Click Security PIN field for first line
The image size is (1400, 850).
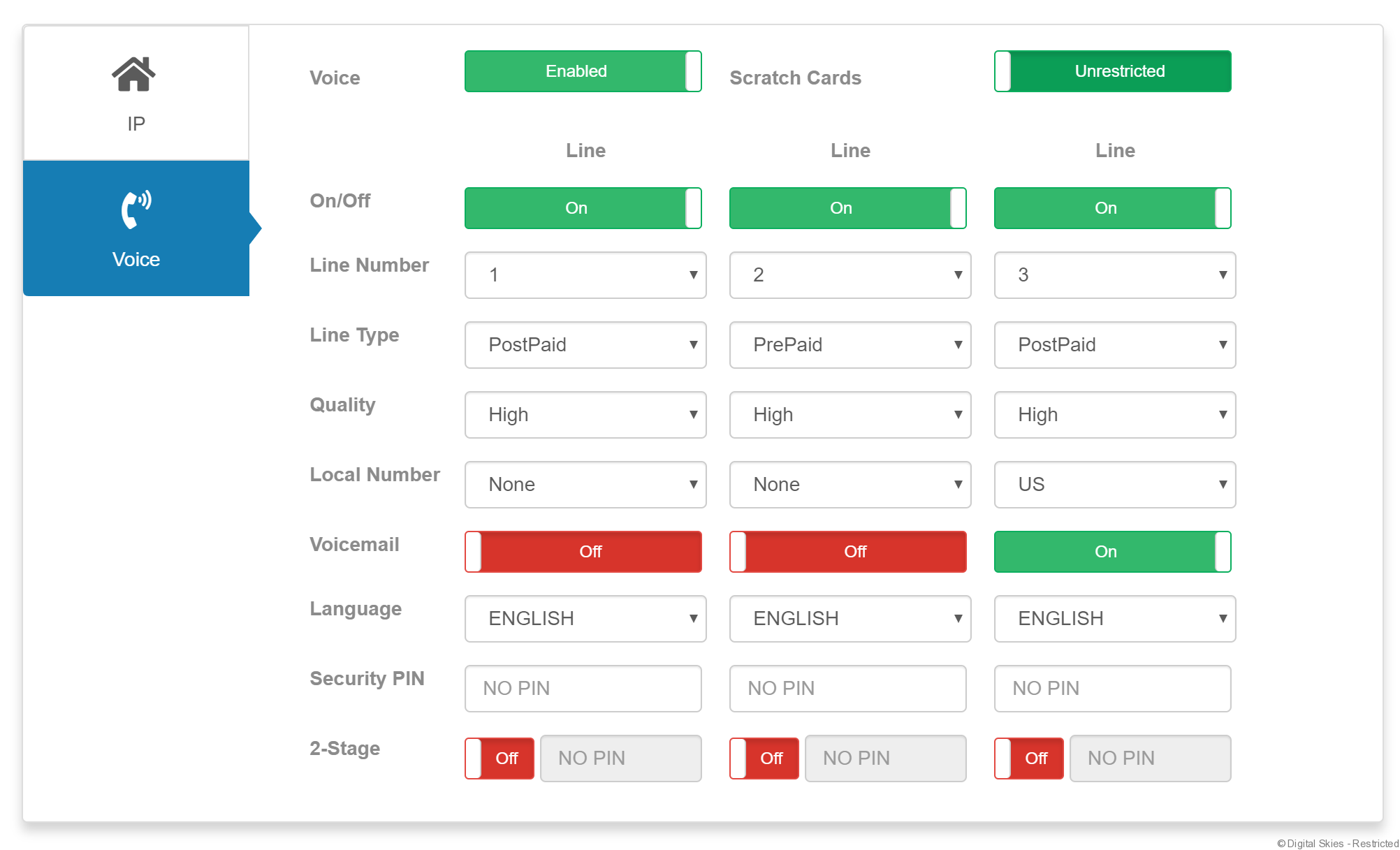583,689
